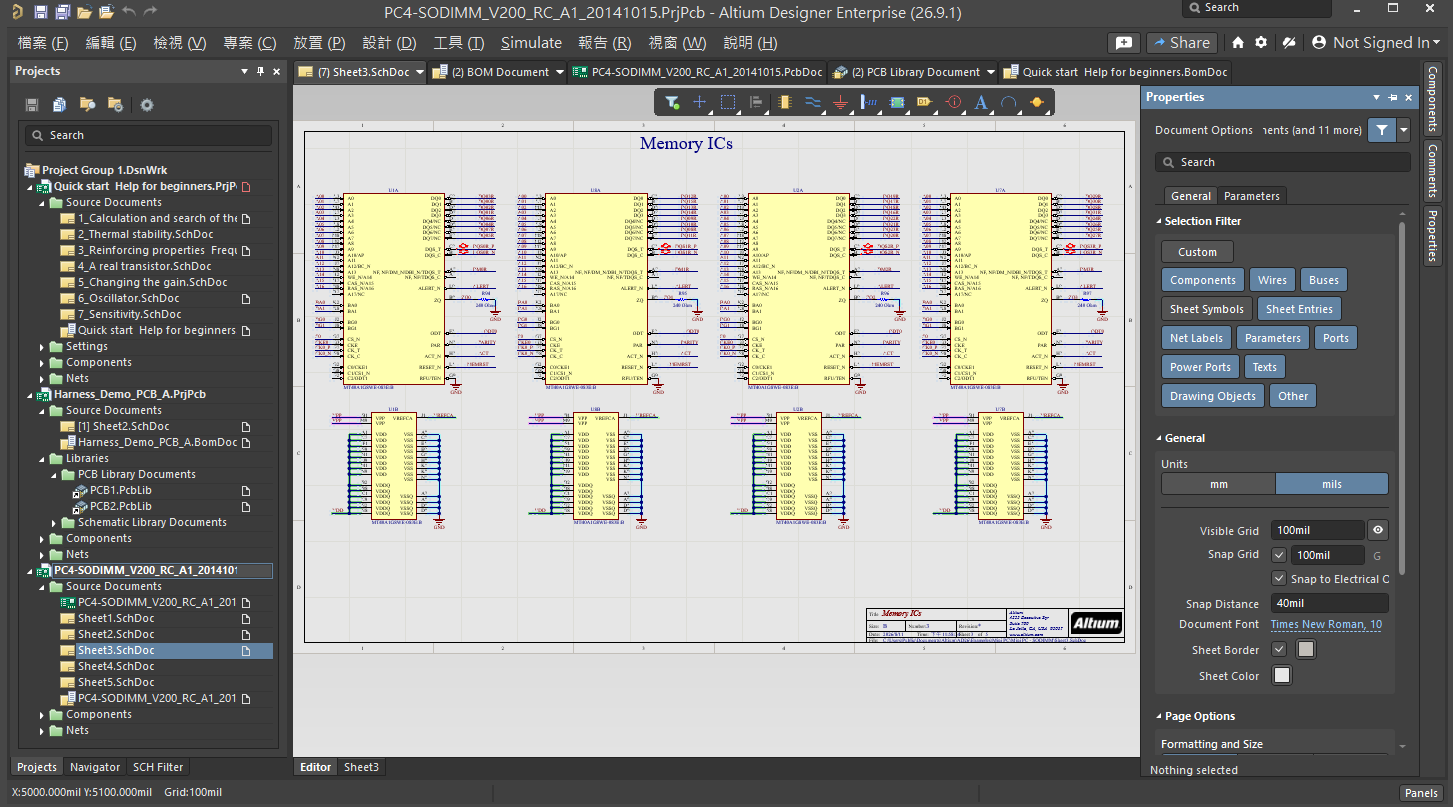Select the Place Port D1 icon
This screenshot has height=807, width=1453.
click(924, 102)
